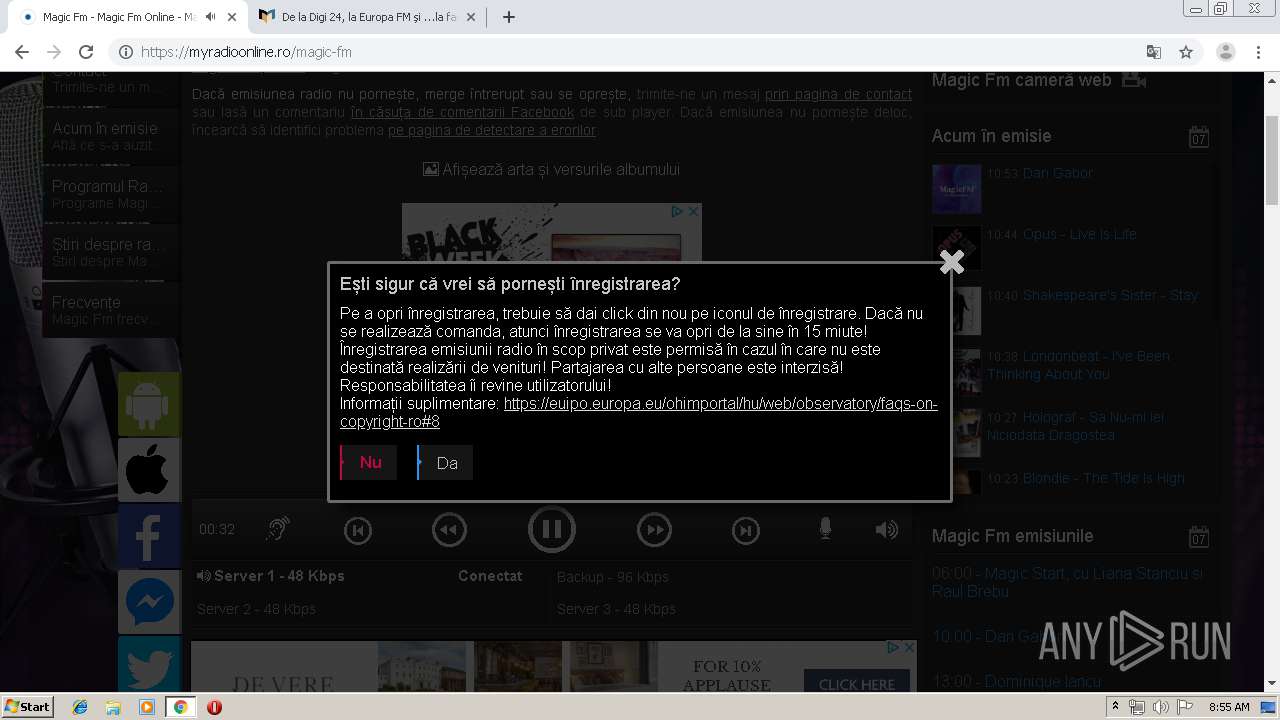Click the webcam icon beside Magic Fm cameră web
This screenshot has width=1280, height=720.
point(1133,80)
